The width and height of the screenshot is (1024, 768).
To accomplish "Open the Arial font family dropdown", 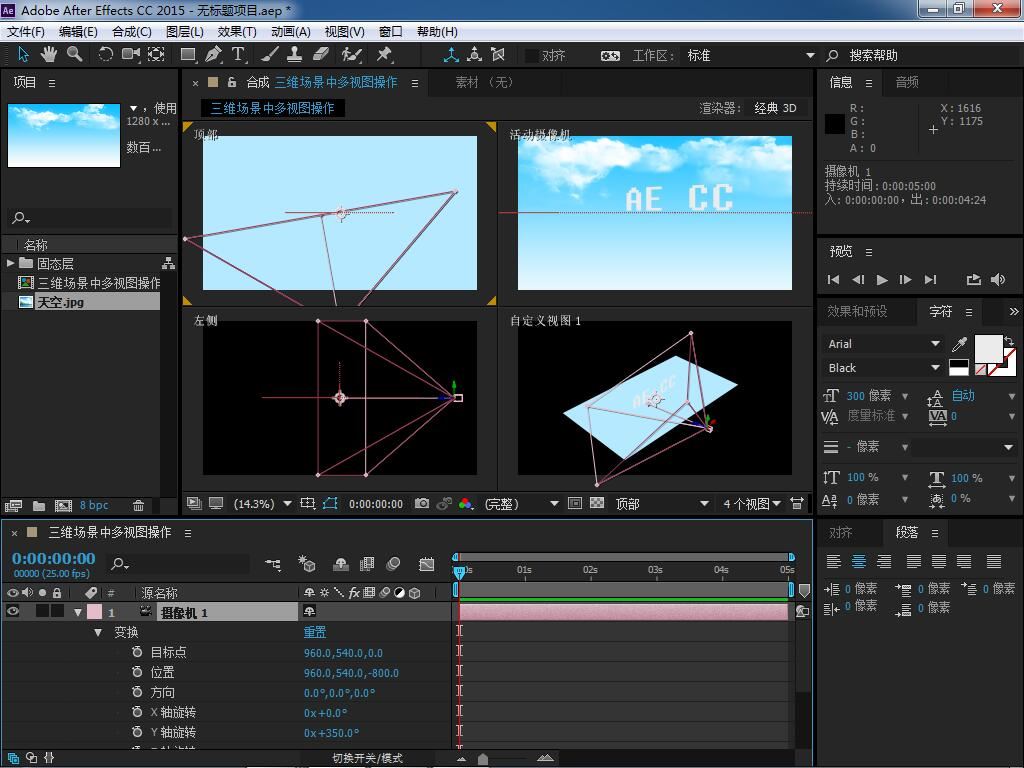I will click(883, 344).
